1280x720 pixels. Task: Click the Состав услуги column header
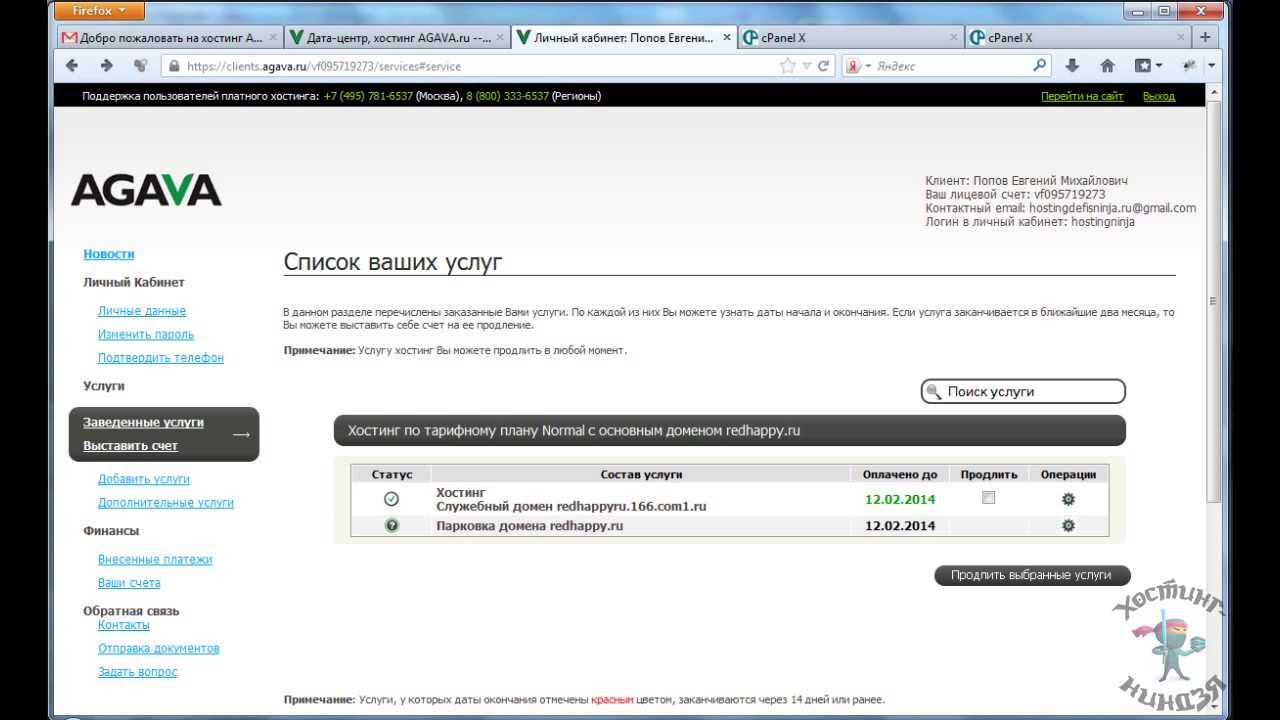click(642, 474)
